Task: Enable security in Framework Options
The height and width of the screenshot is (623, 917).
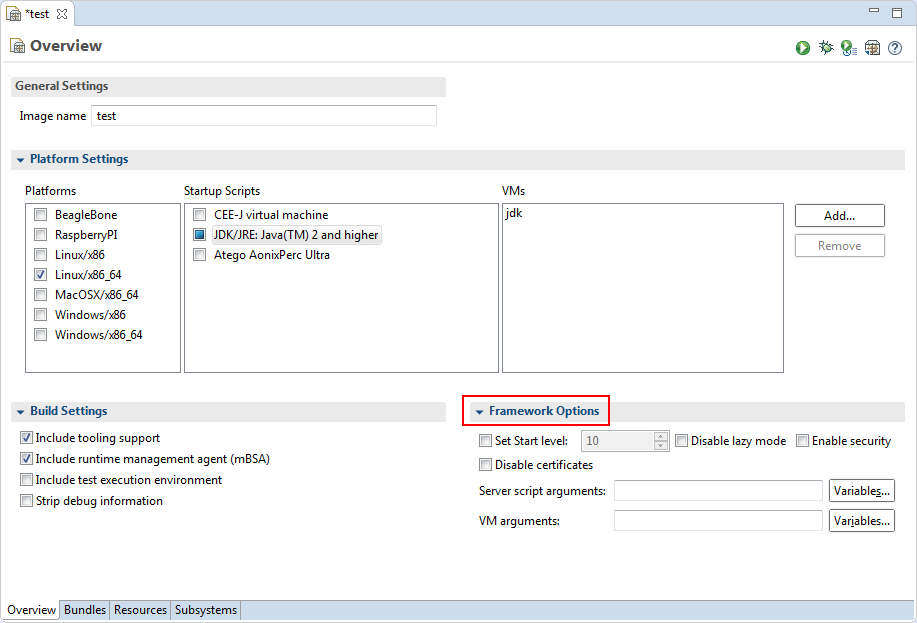Action: (803, 440)
